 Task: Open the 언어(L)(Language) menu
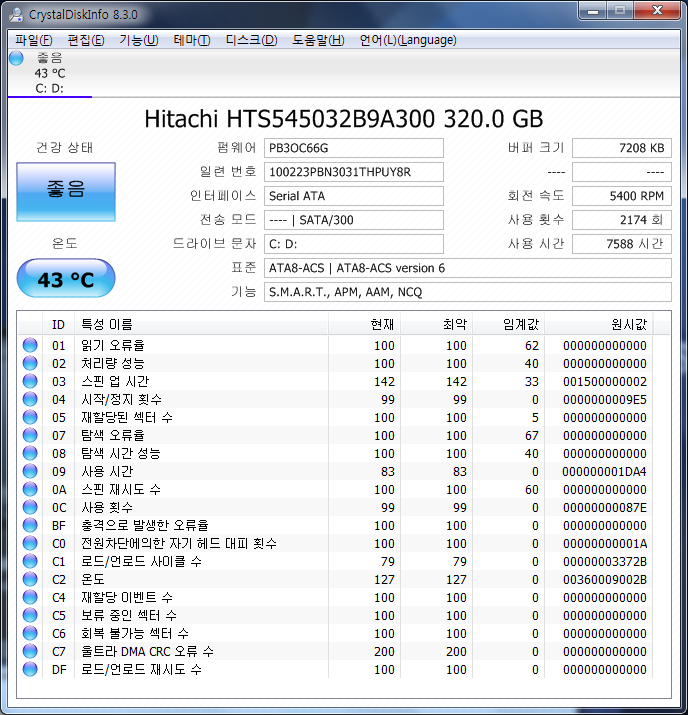[407, 40]
